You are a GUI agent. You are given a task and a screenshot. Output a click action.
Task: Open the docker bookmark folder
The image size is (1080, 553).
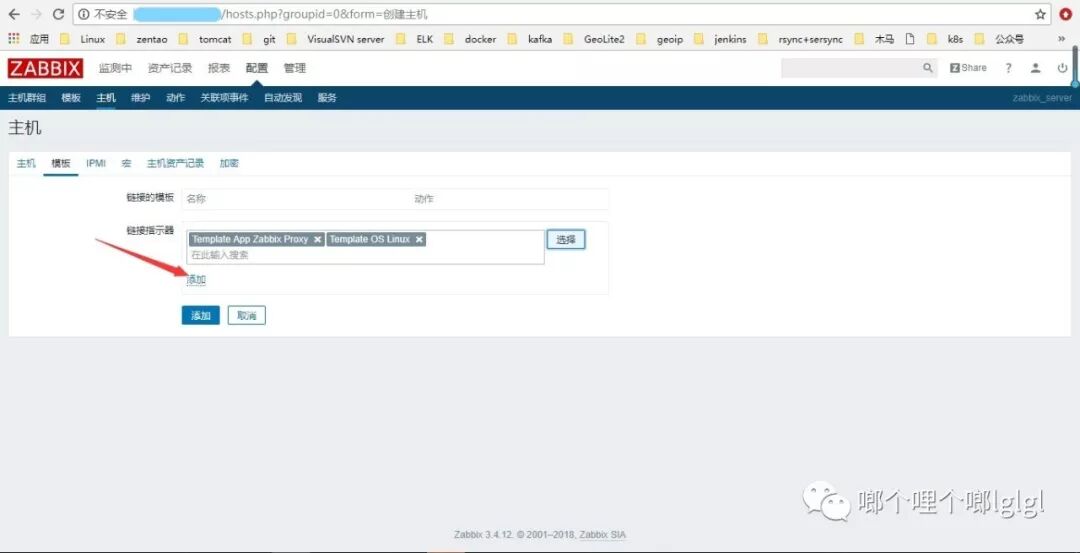470,39
